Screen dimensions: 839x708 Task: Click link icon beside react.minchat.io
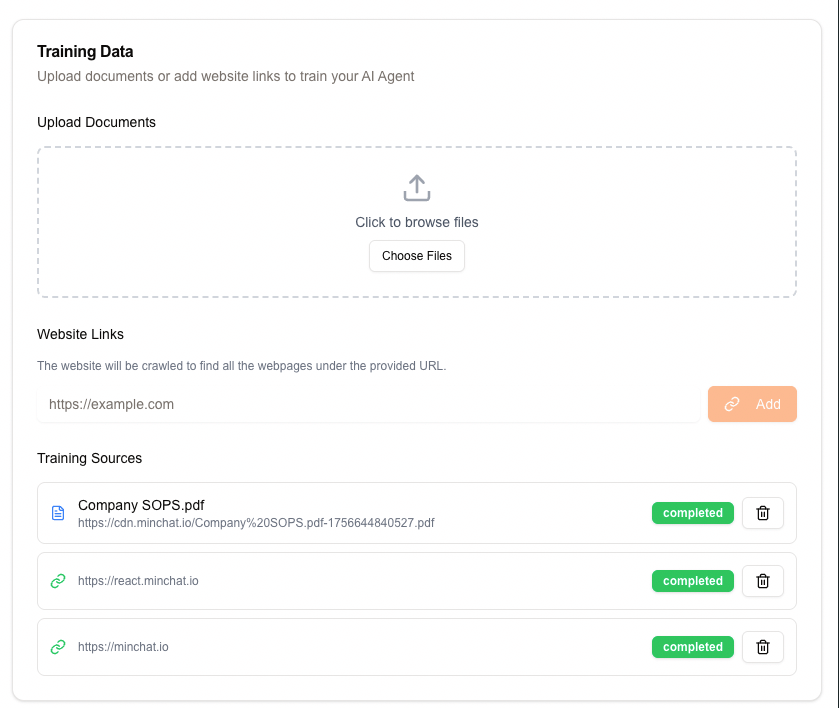coord(58,581)
